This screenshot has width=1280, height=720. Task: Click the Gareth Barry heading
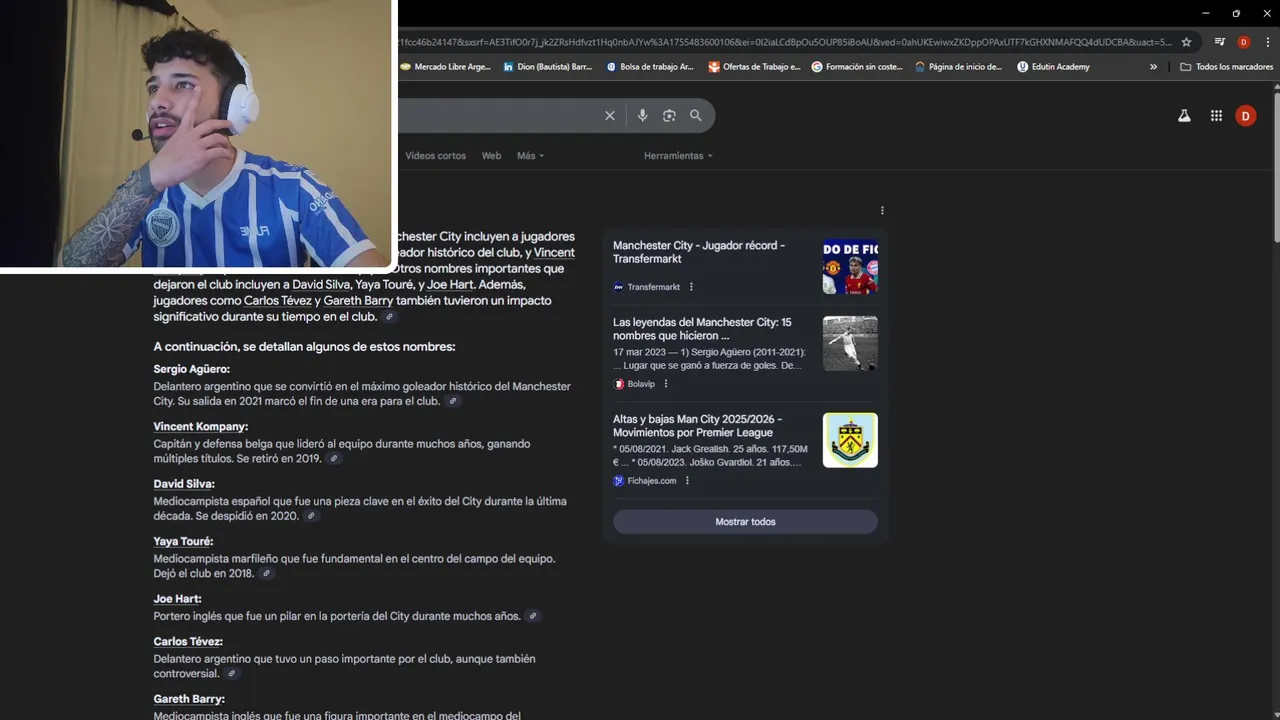click(189, 699)
